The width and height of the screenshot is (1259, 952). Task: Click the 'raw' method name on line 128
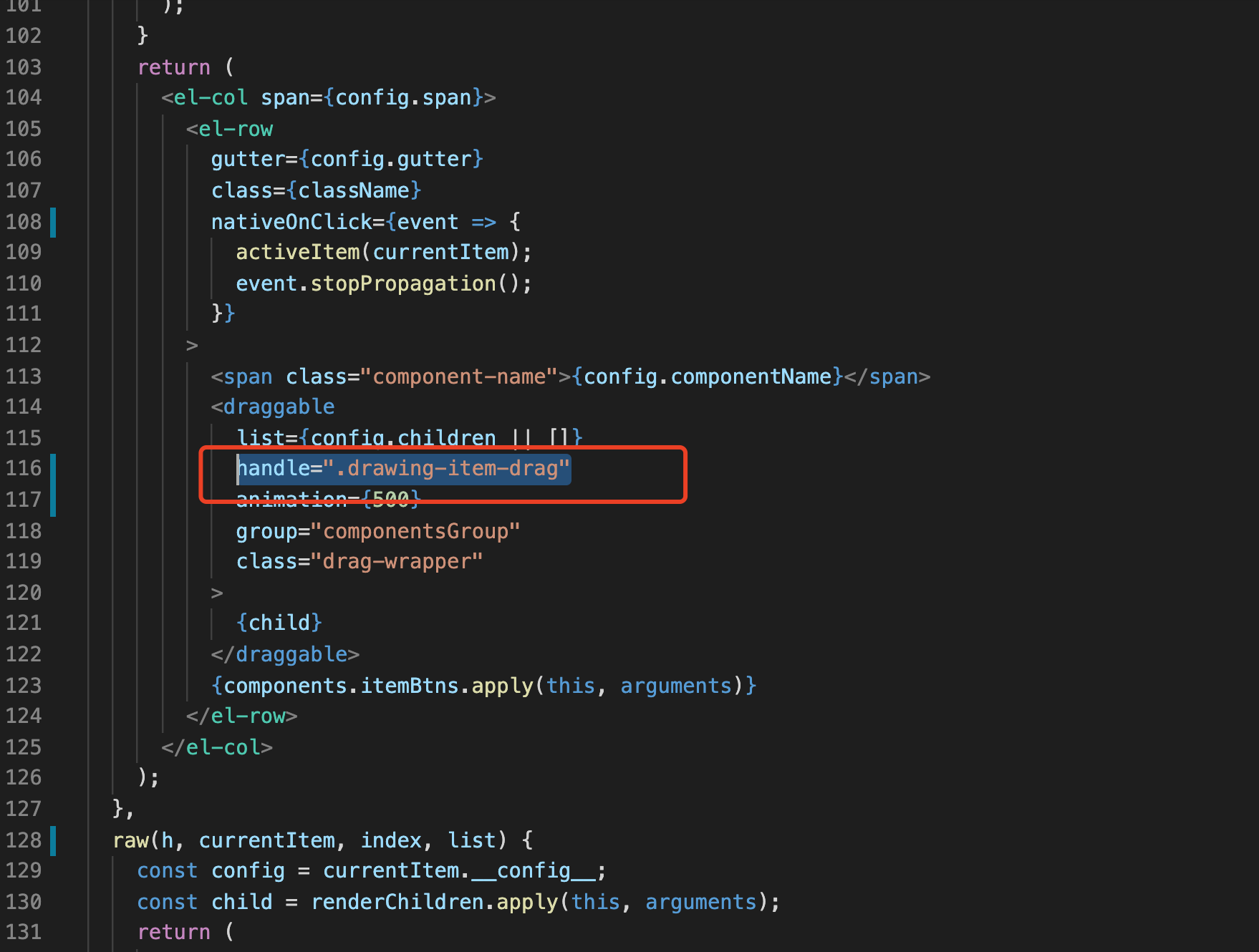click(x=131, y=840)
